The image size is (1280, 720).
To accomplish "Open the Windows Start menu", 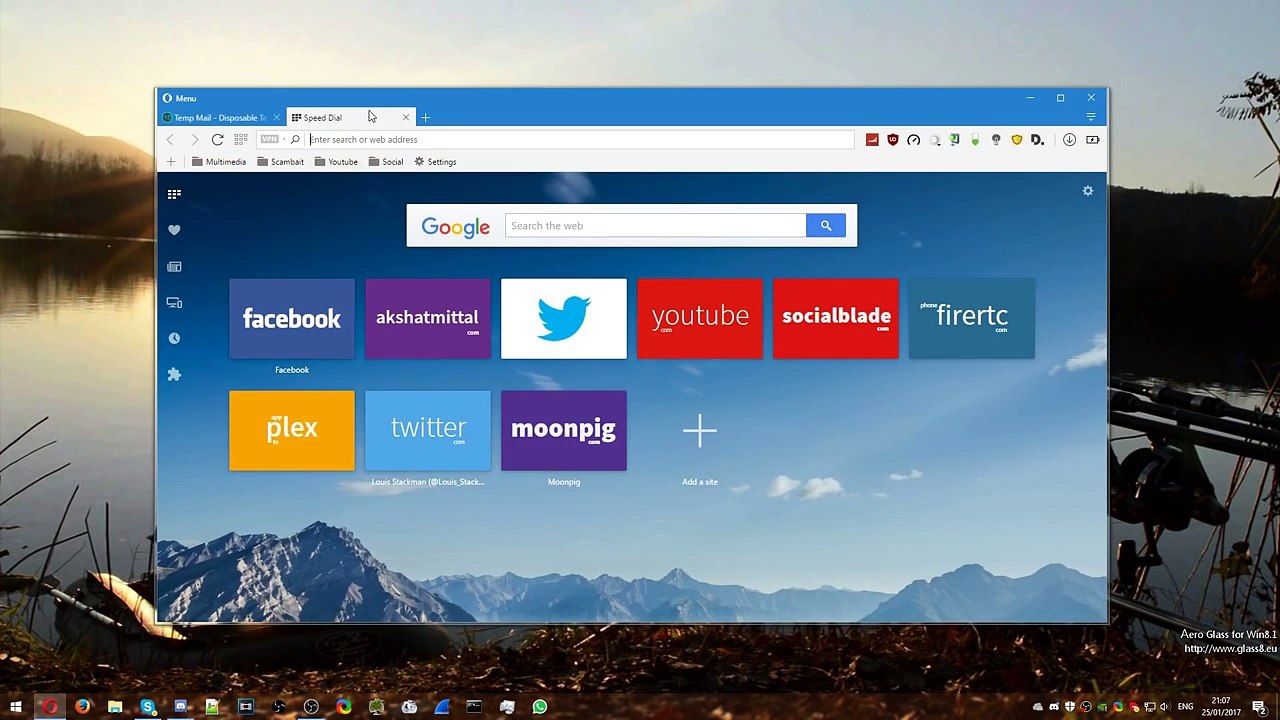I will (x=16, y=707).
